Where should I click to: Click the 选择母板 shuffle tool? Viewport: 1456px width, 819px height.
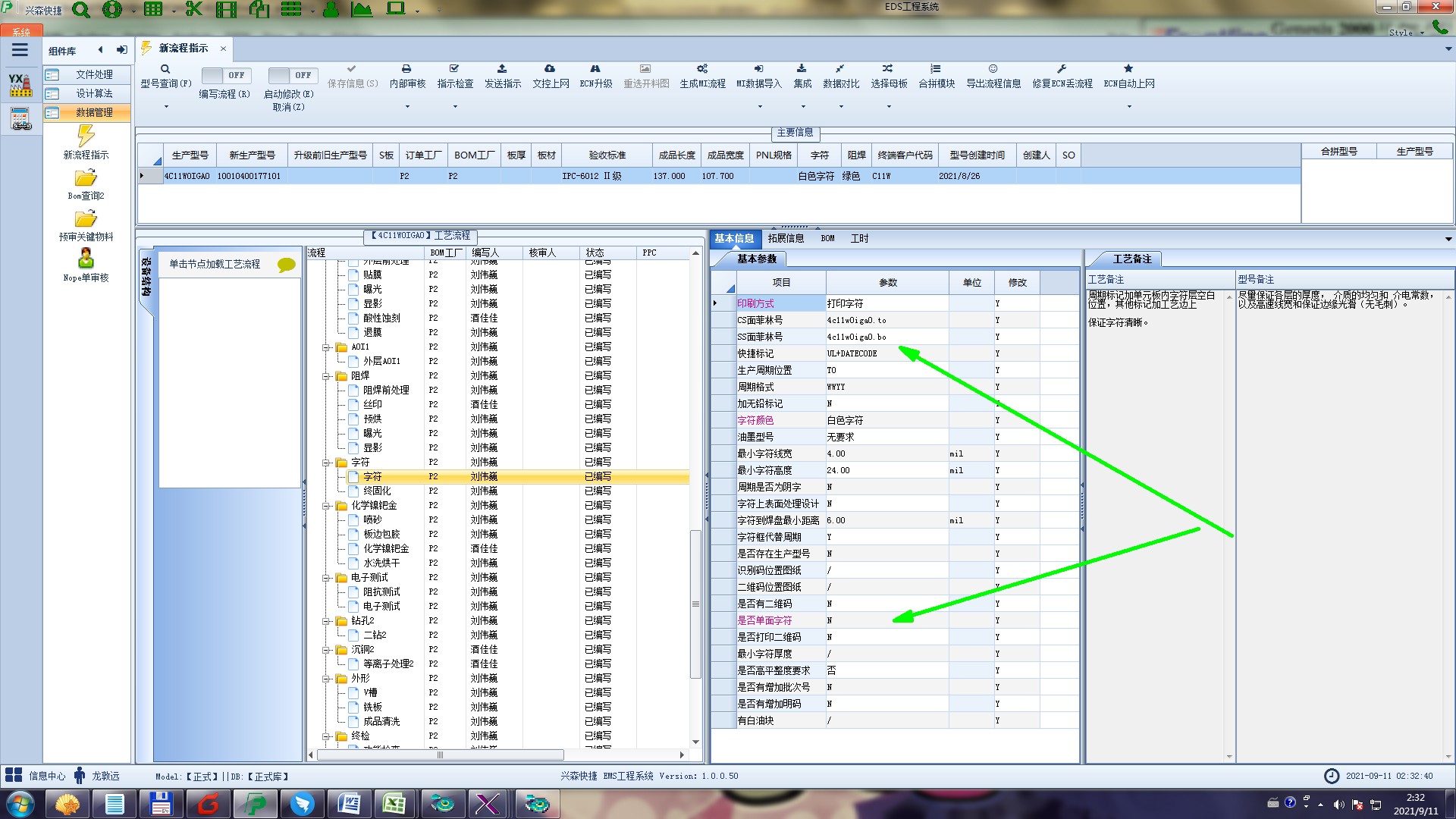[x=889, y=77]
